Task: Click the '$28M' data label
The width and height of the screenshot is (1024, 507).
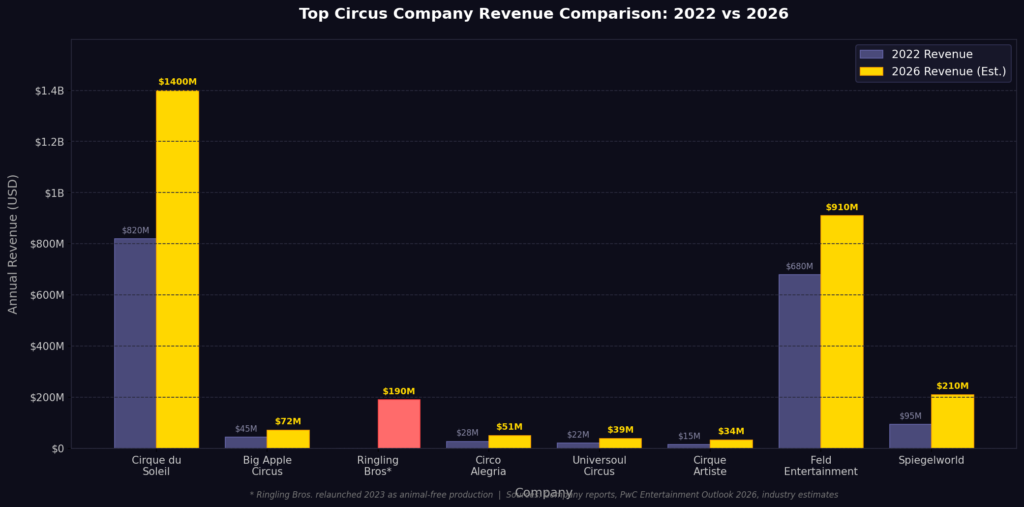Action: (x=468, y=433)
